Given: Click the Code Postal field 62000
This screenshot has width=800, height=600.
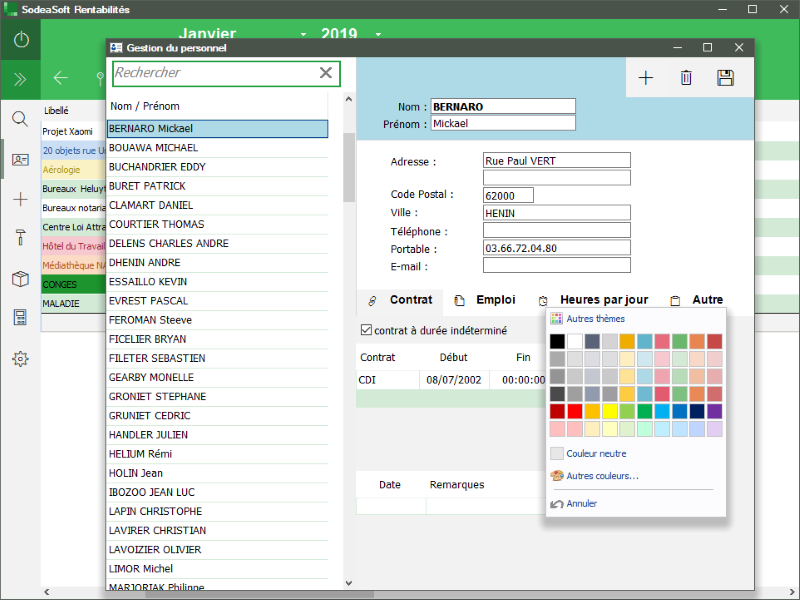Looking at the screenshot, I should 508,195.
